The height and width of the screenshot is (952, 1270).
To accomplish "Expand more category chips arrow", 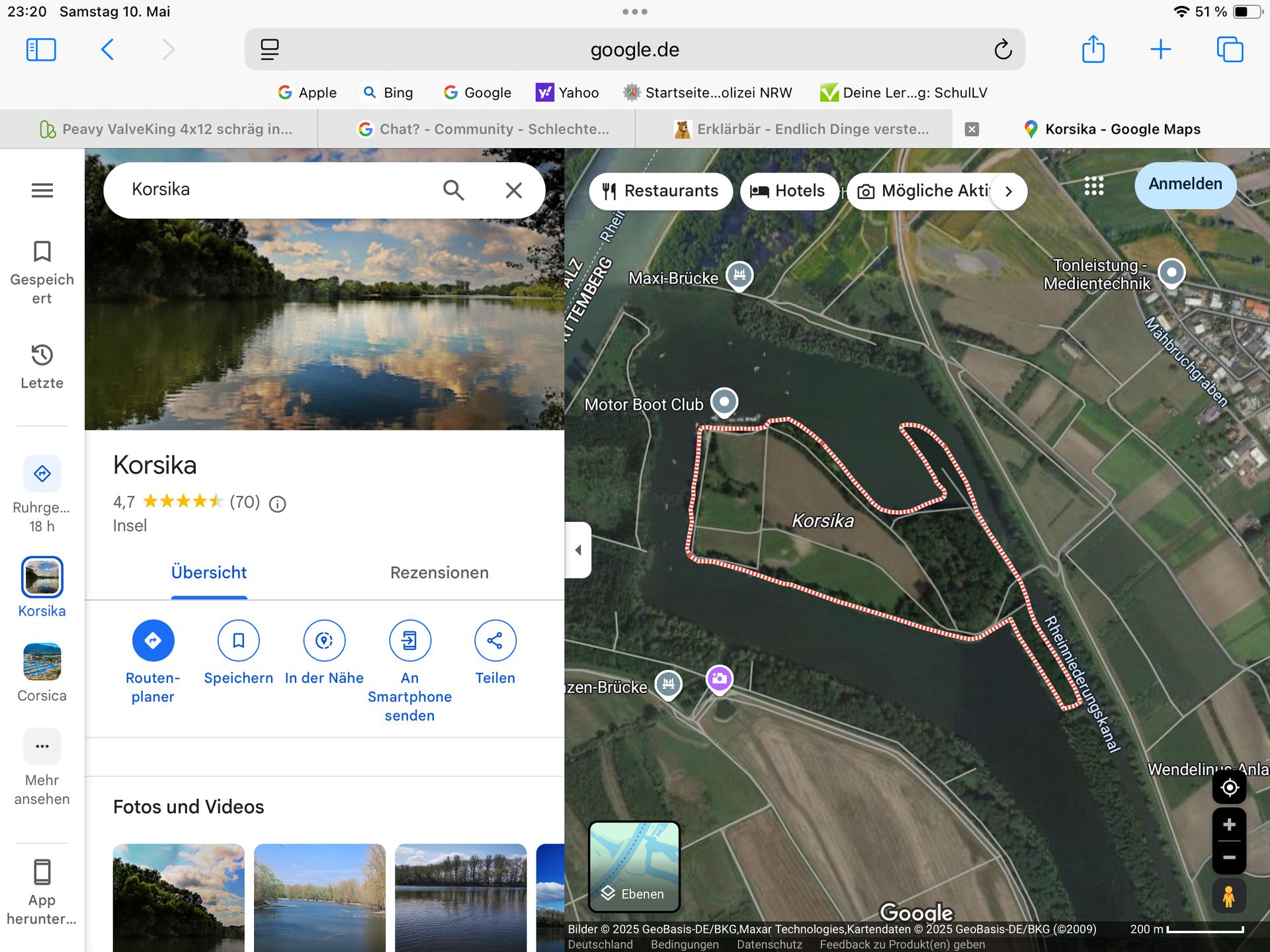I will [x=1008, y=192].
